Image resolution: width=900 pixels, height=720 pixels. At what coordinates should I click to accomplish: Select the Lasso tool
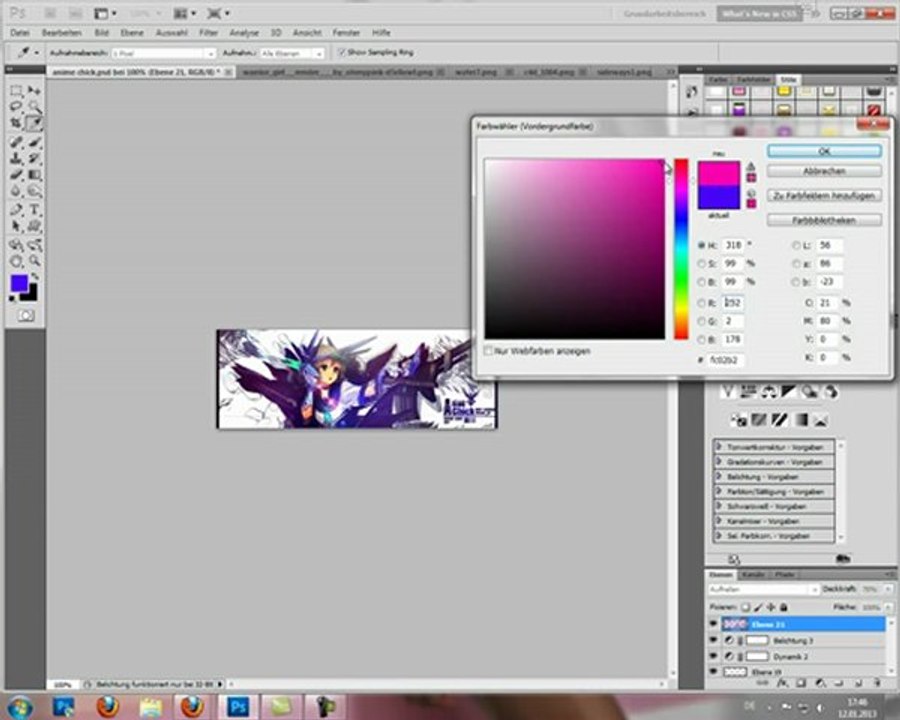(x=17, y=106)
